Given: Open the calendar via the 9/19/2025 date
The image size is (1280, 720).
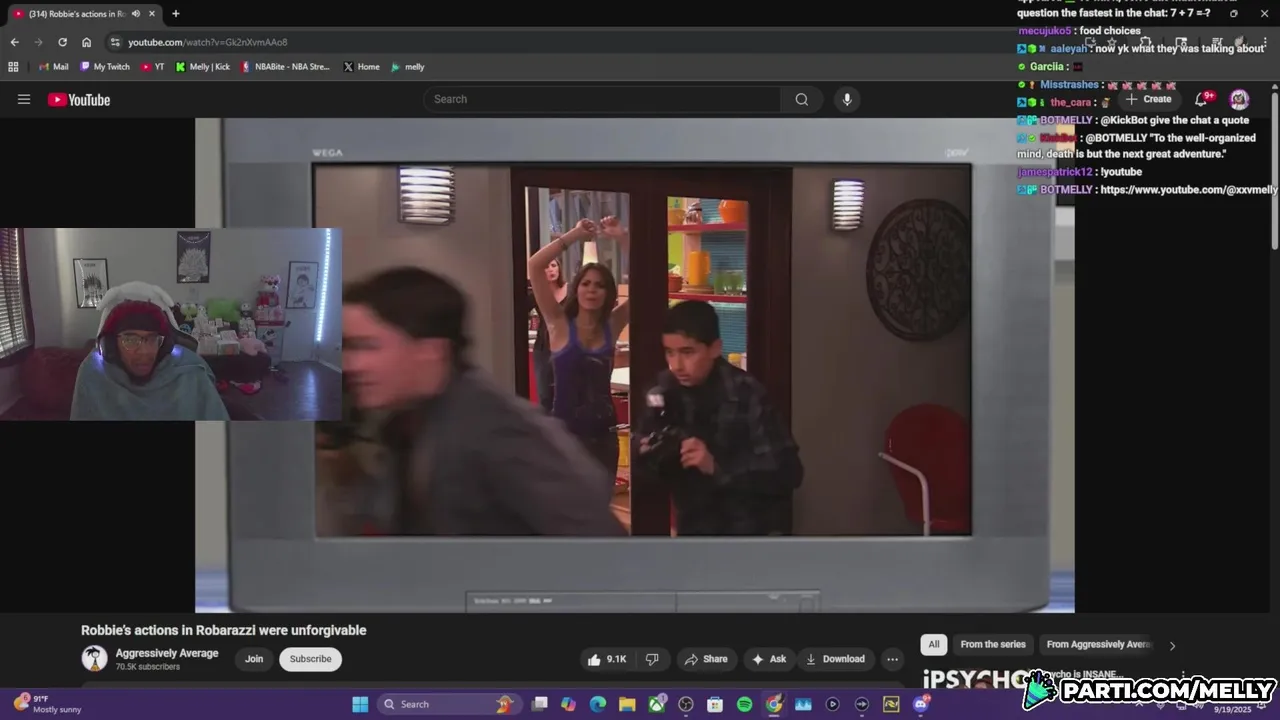Looking at the screenshot, I should [x=1233, y=709].
